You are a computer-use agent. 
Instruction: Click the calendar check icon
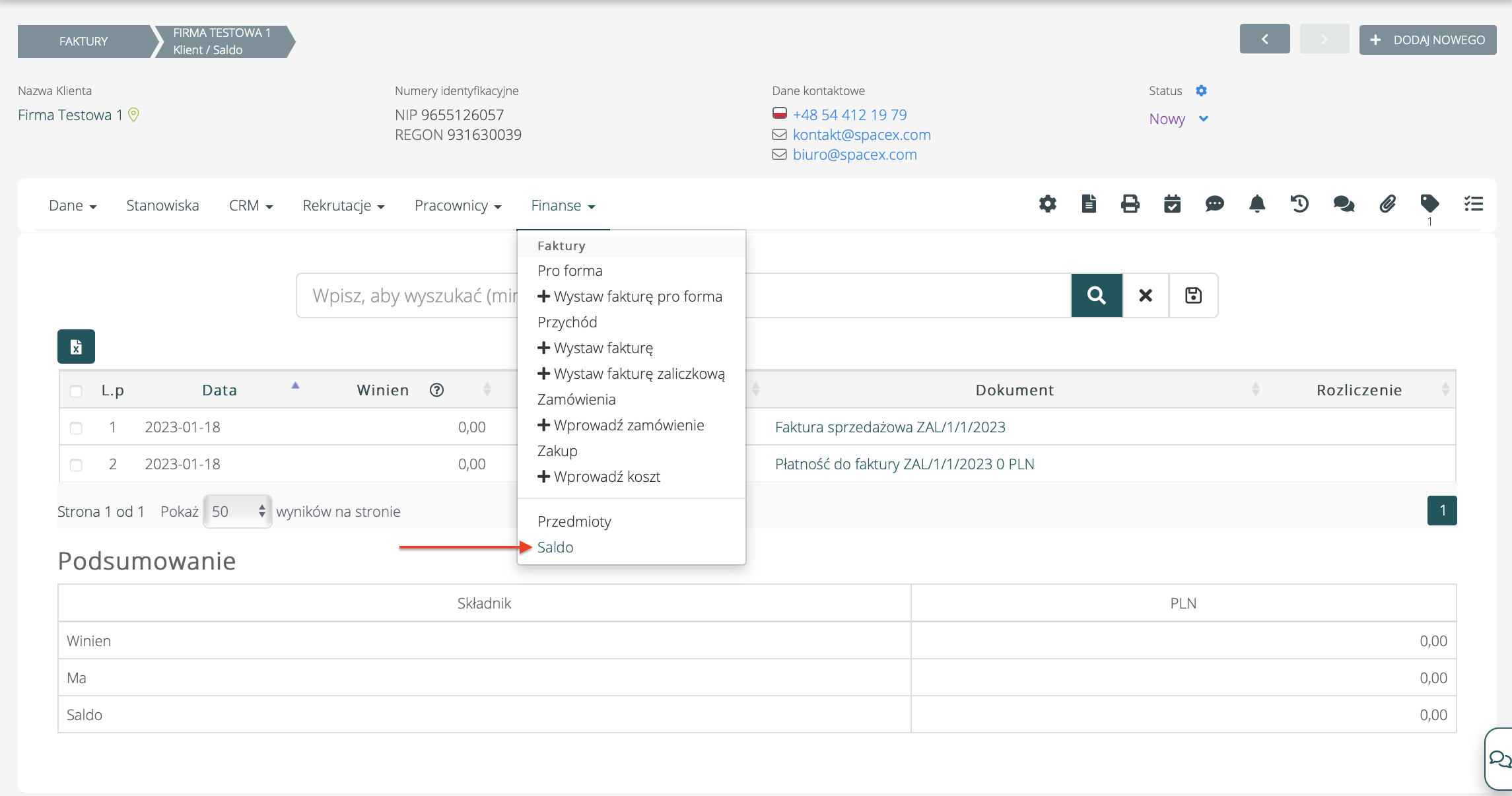pos(1172,204)
